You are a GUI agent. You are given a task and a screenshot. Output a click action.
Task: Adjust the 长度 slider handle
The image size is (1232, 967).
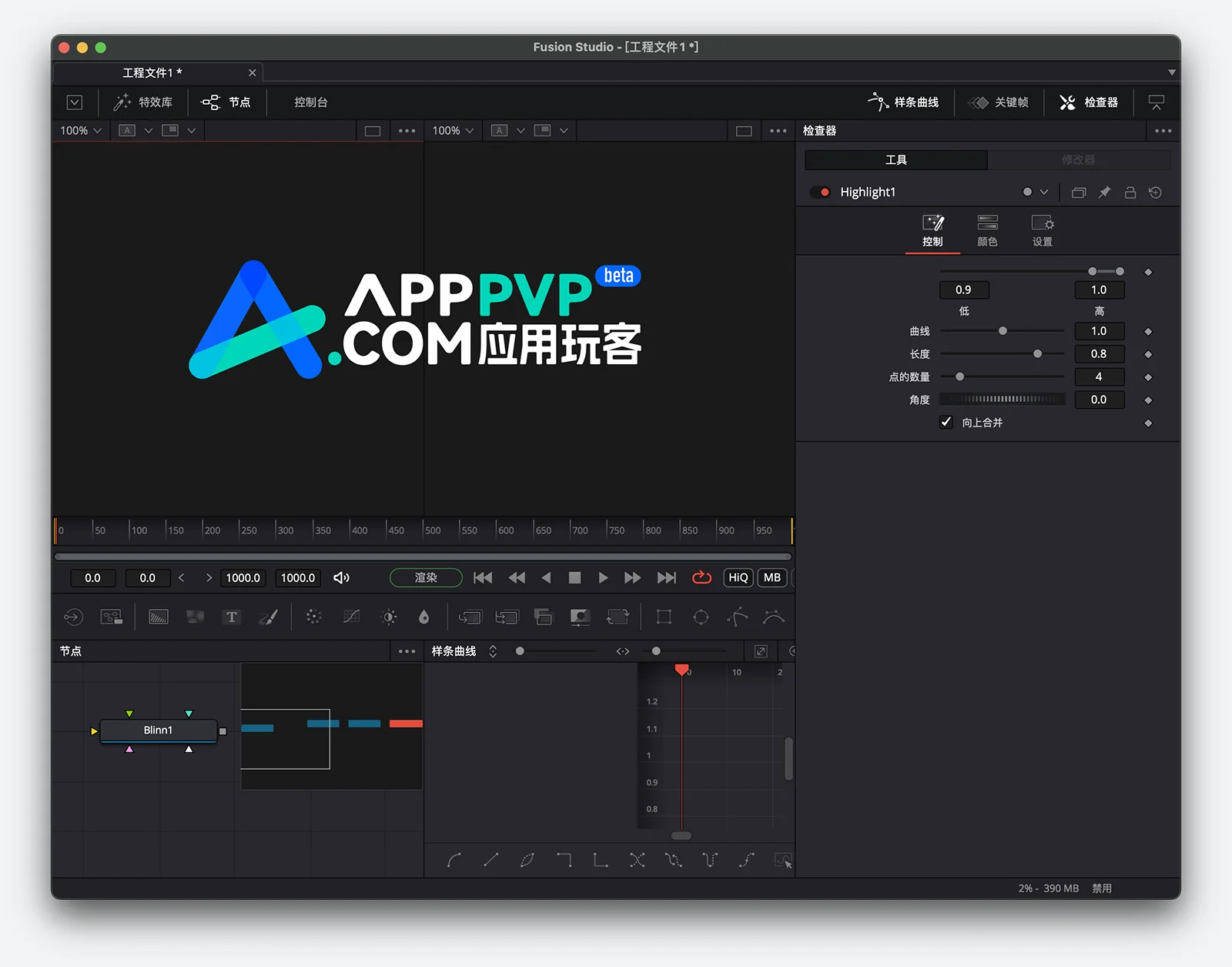(1037, 354)
